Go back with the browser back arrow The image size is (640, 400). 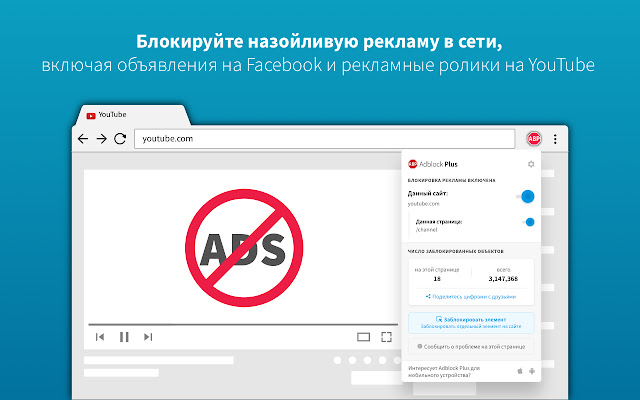coord(83,138)
